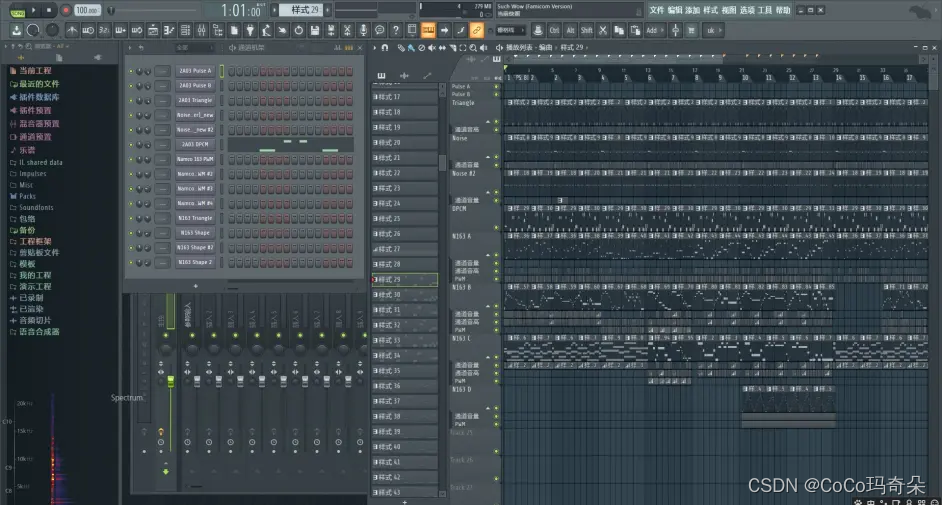
Task: Select the zoom magnifier tool in playlist
Action: 473,47
